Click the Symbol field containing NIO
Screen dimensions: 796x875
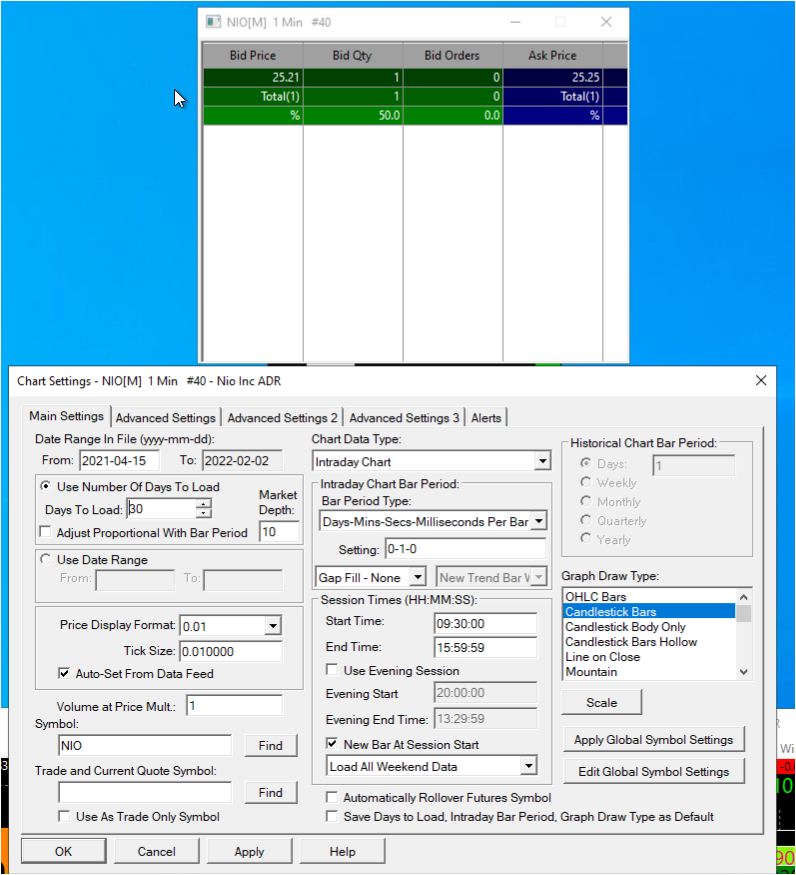145,746
